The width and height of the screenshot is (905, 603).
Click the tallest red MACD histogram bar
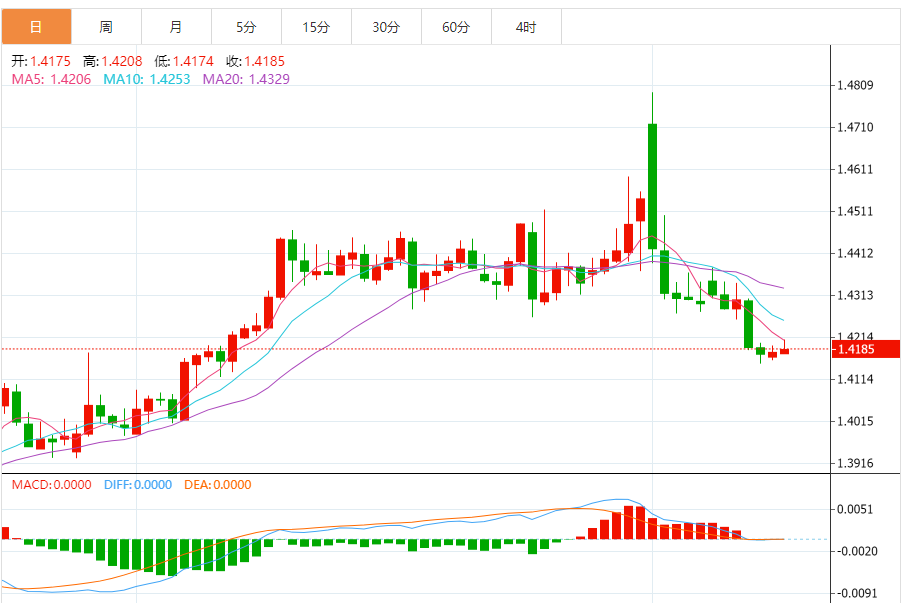(x=629, y=523)
